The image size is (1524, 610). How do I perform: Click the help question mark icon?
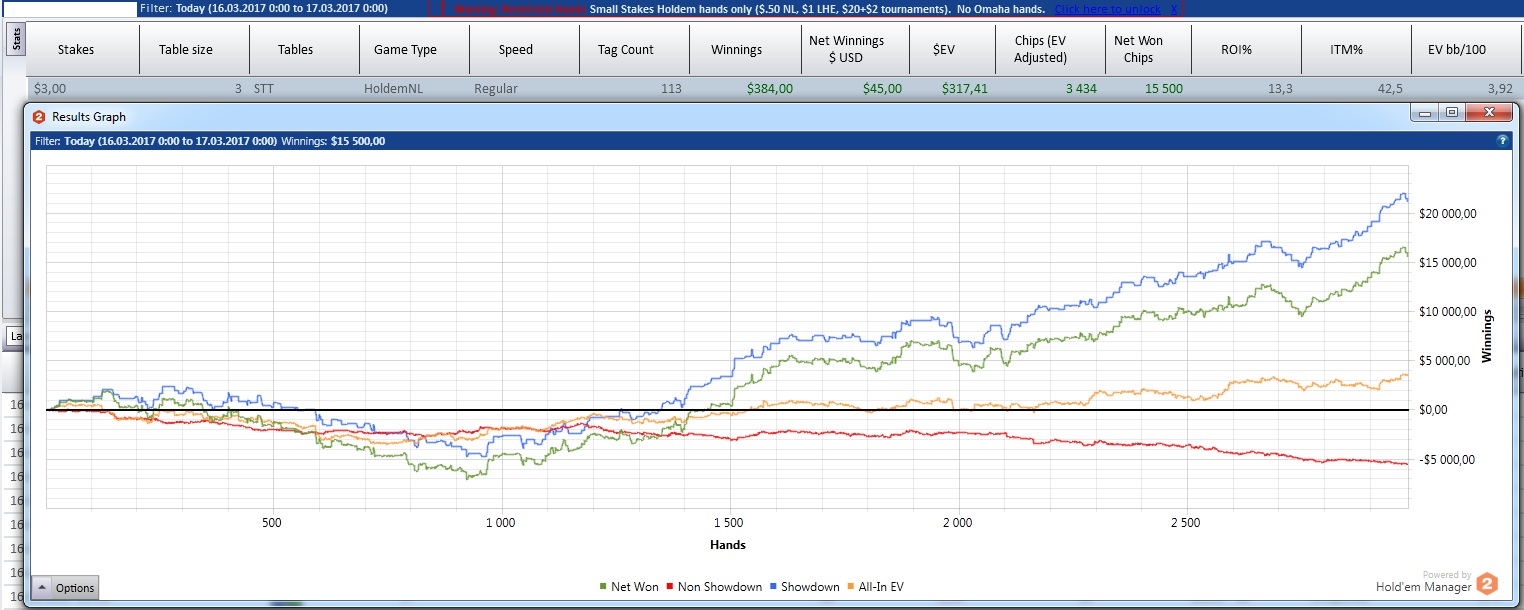[x=1502, y=141]
